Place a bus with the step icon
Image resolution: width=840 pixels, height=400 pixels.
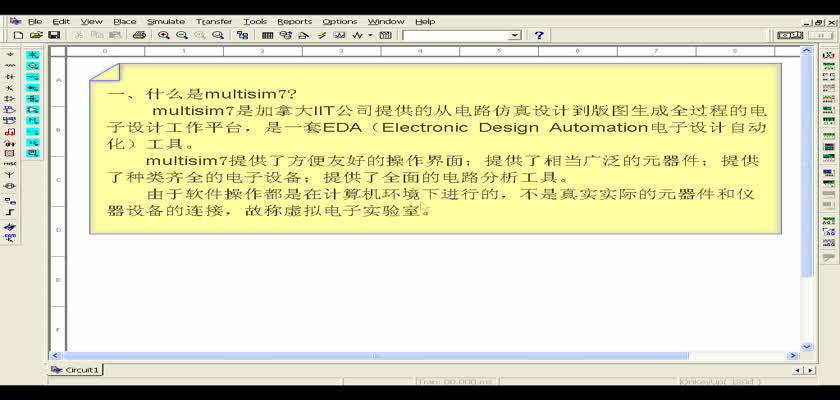pos(10,212)
